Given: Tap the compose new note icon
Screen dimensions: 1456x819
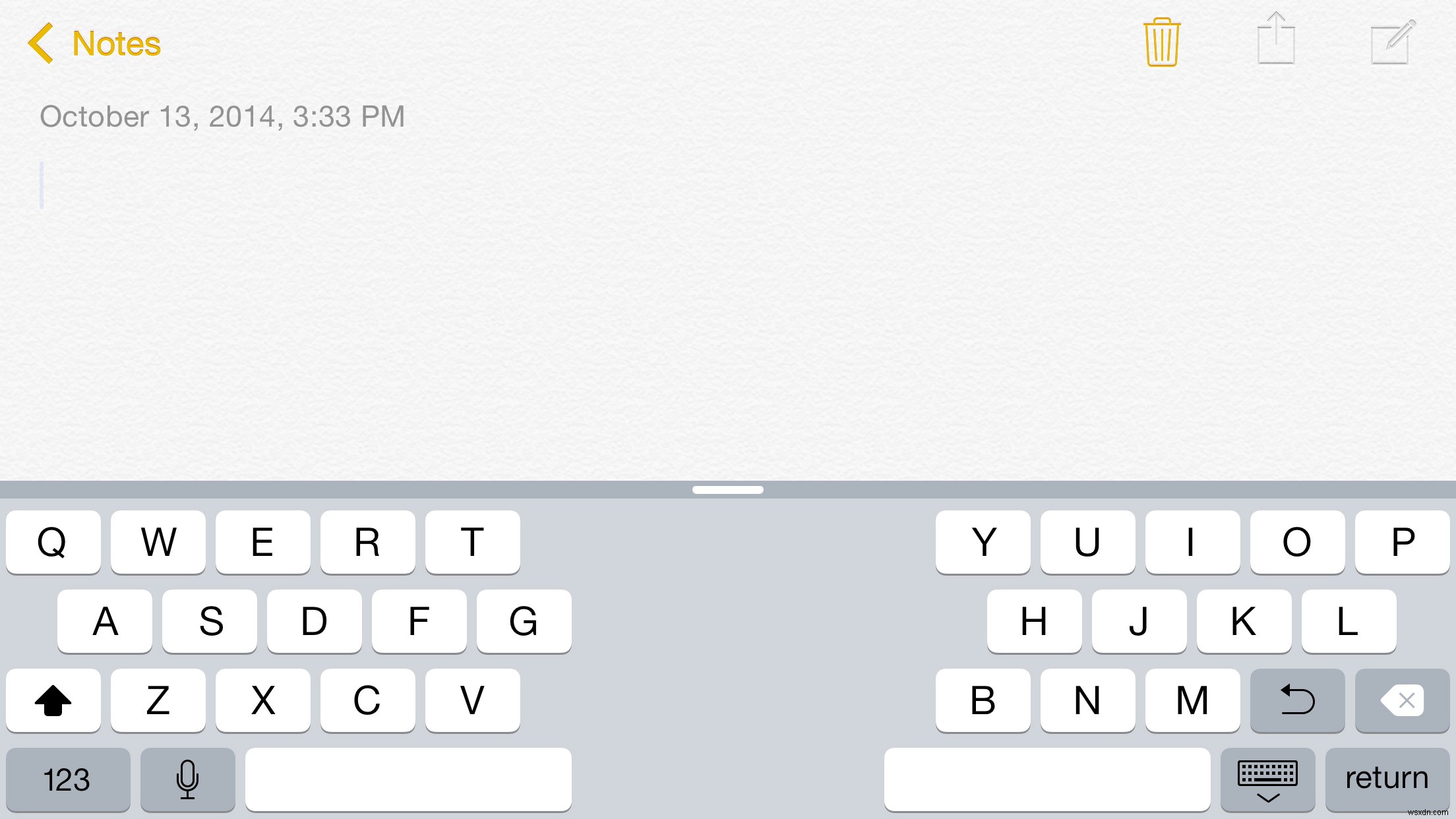Looking at the screenshot, I should click(1391, 43).
